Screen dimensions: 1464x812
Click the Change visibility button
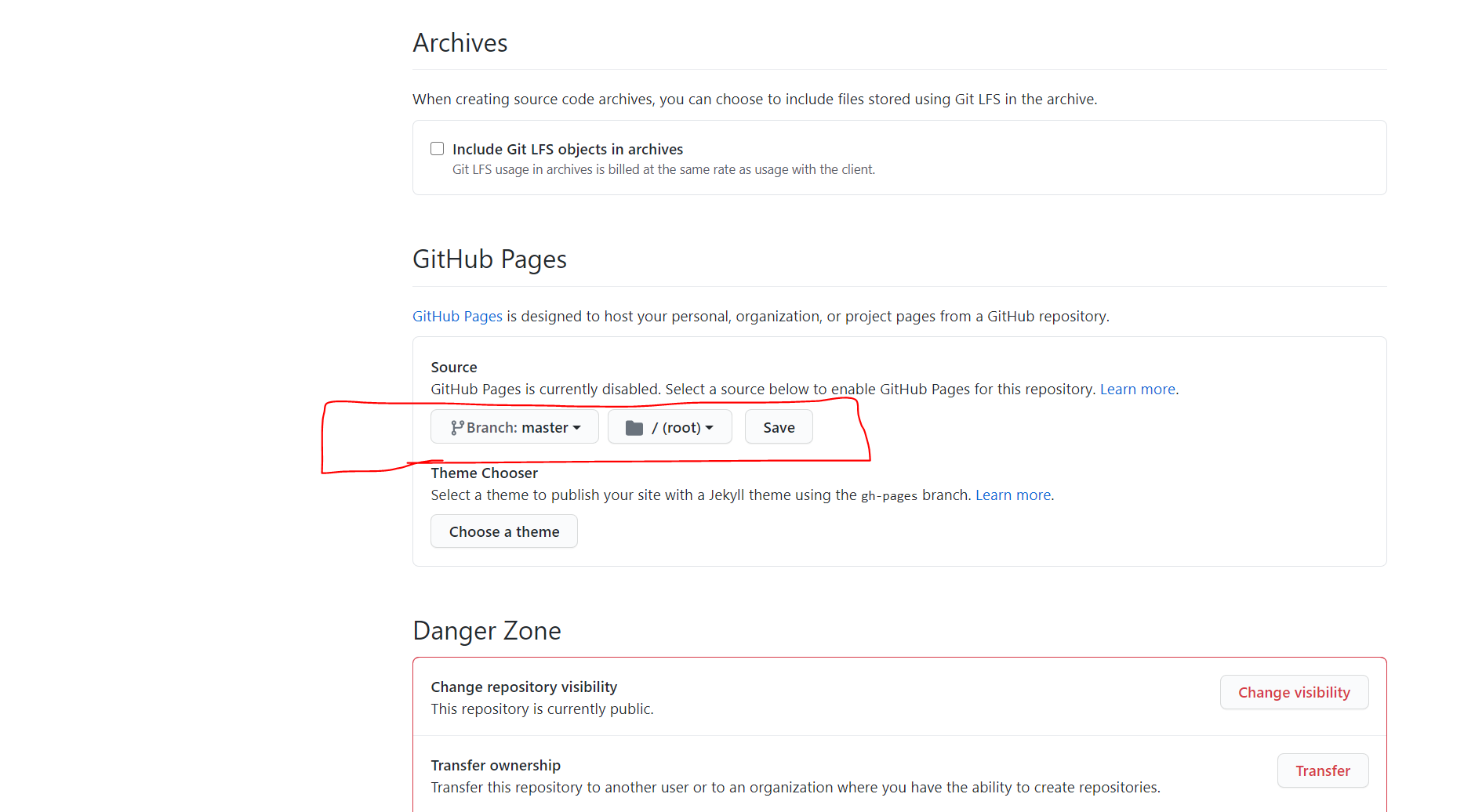tap(1294, 692)
